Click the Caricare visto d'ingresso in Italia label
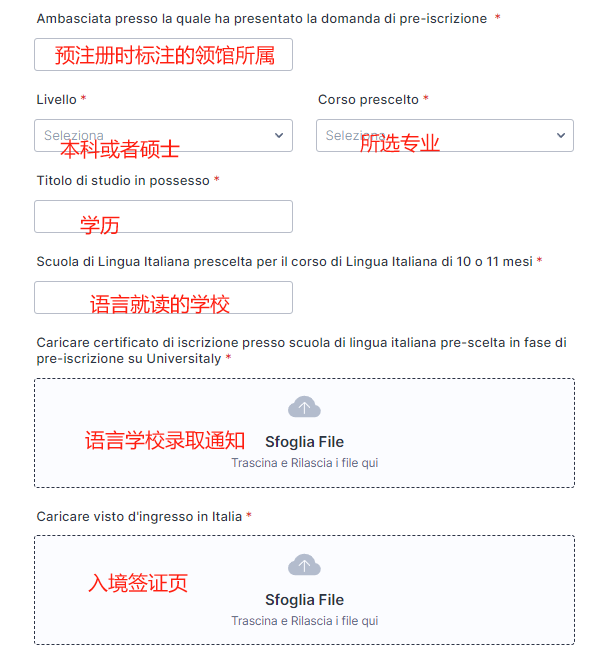This screenshot has height=665, width=611. [139, 517]
